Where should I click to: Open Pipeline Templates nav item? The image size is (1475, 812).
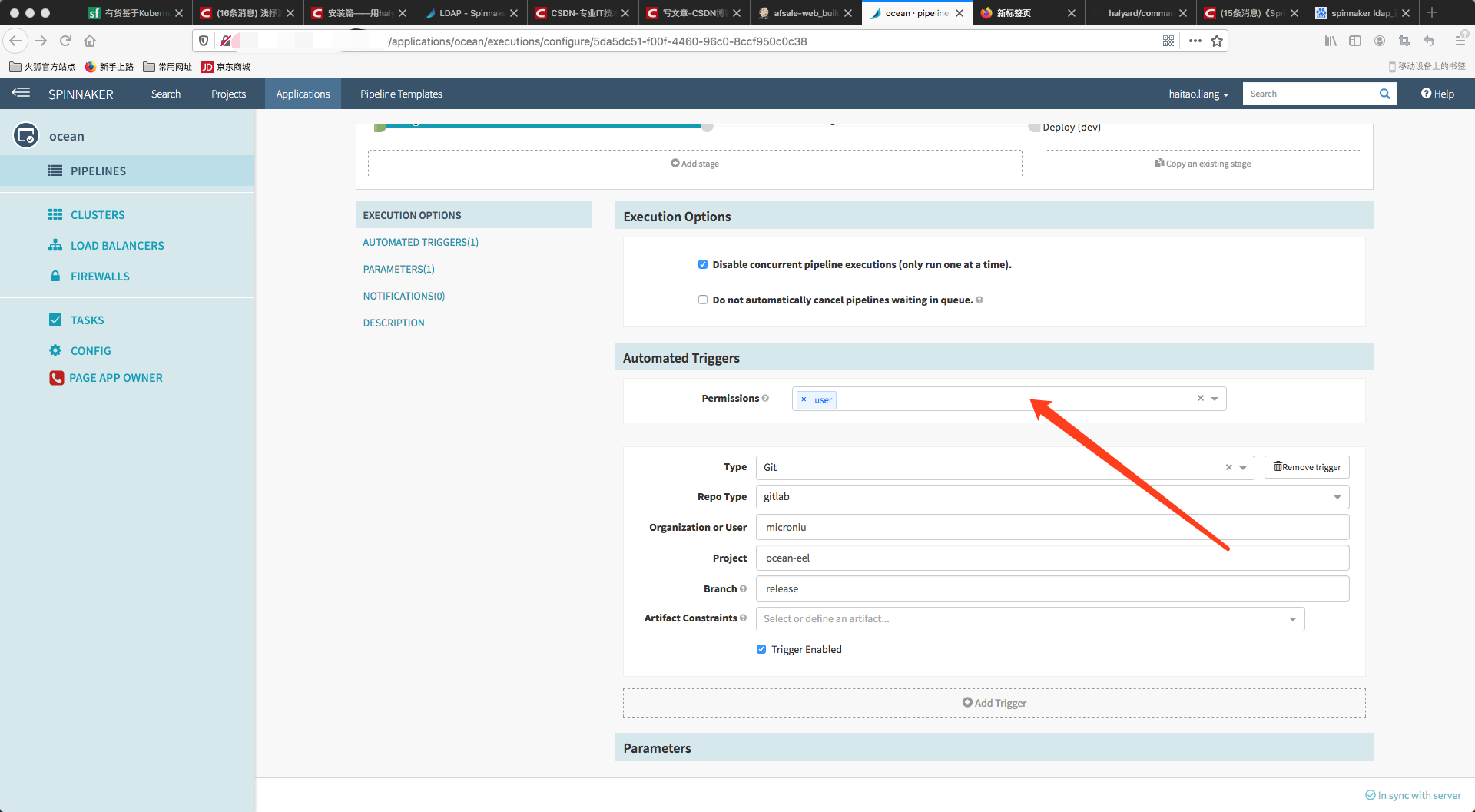click(x=401, y=94)
